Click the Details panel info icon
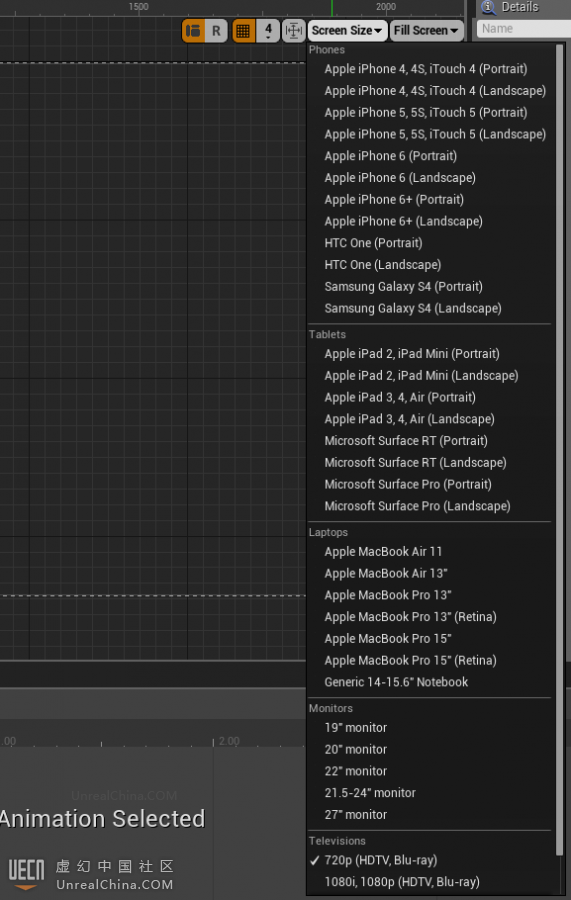 tap(489, 7)
